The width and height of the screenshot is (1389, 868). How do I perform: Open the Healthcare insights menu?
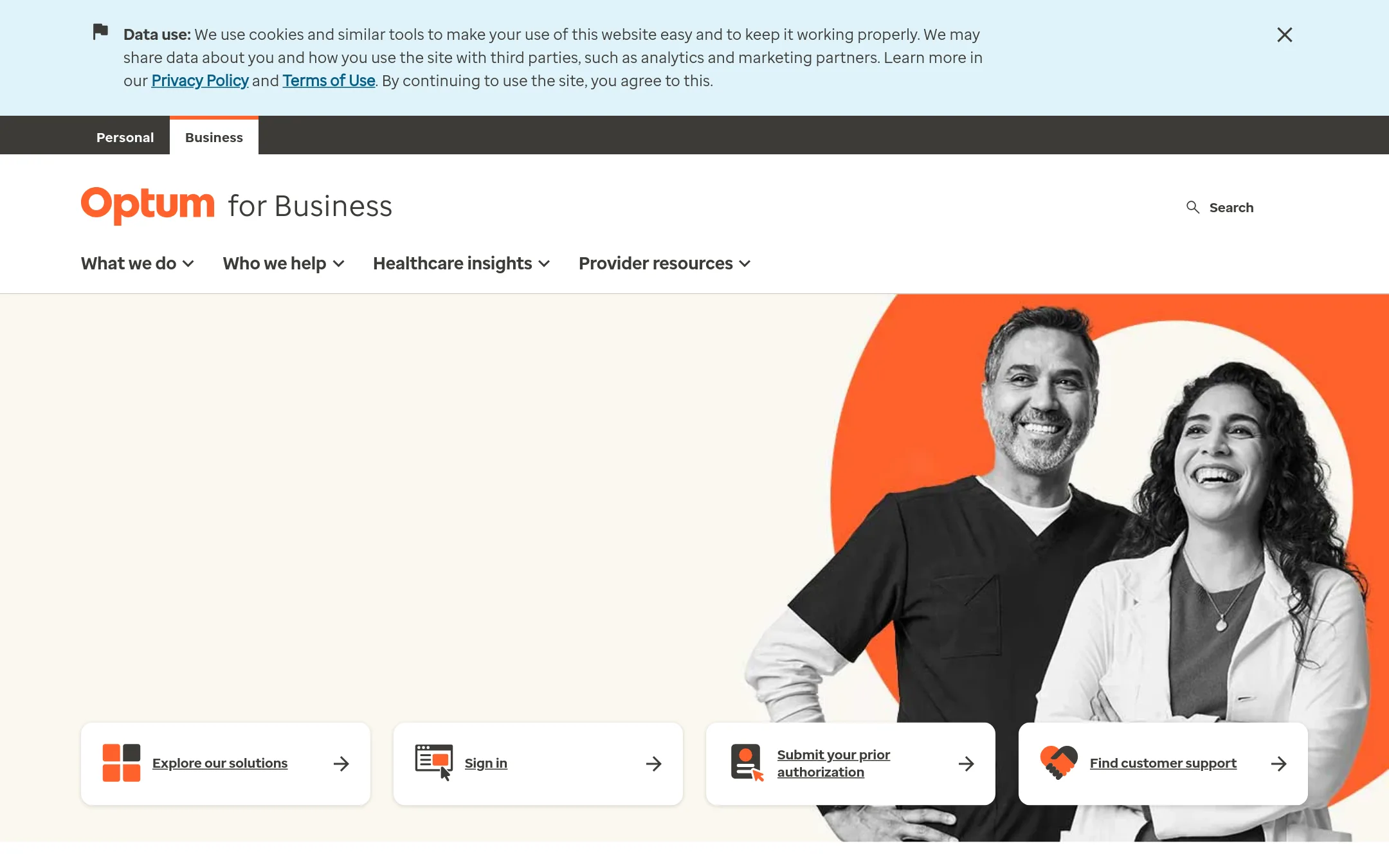[x=453, y=264]
